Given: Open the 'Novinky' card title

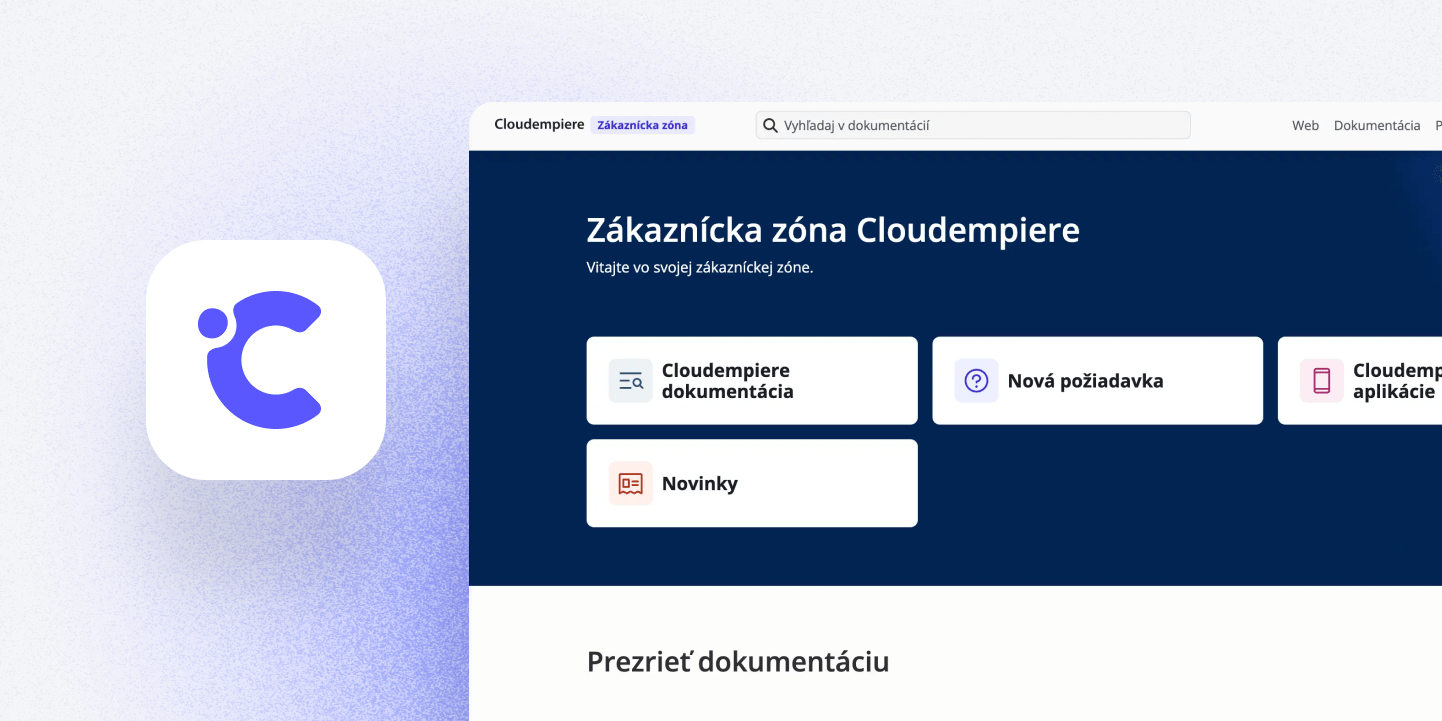Looking at the screenshot, I should (700, 484).
